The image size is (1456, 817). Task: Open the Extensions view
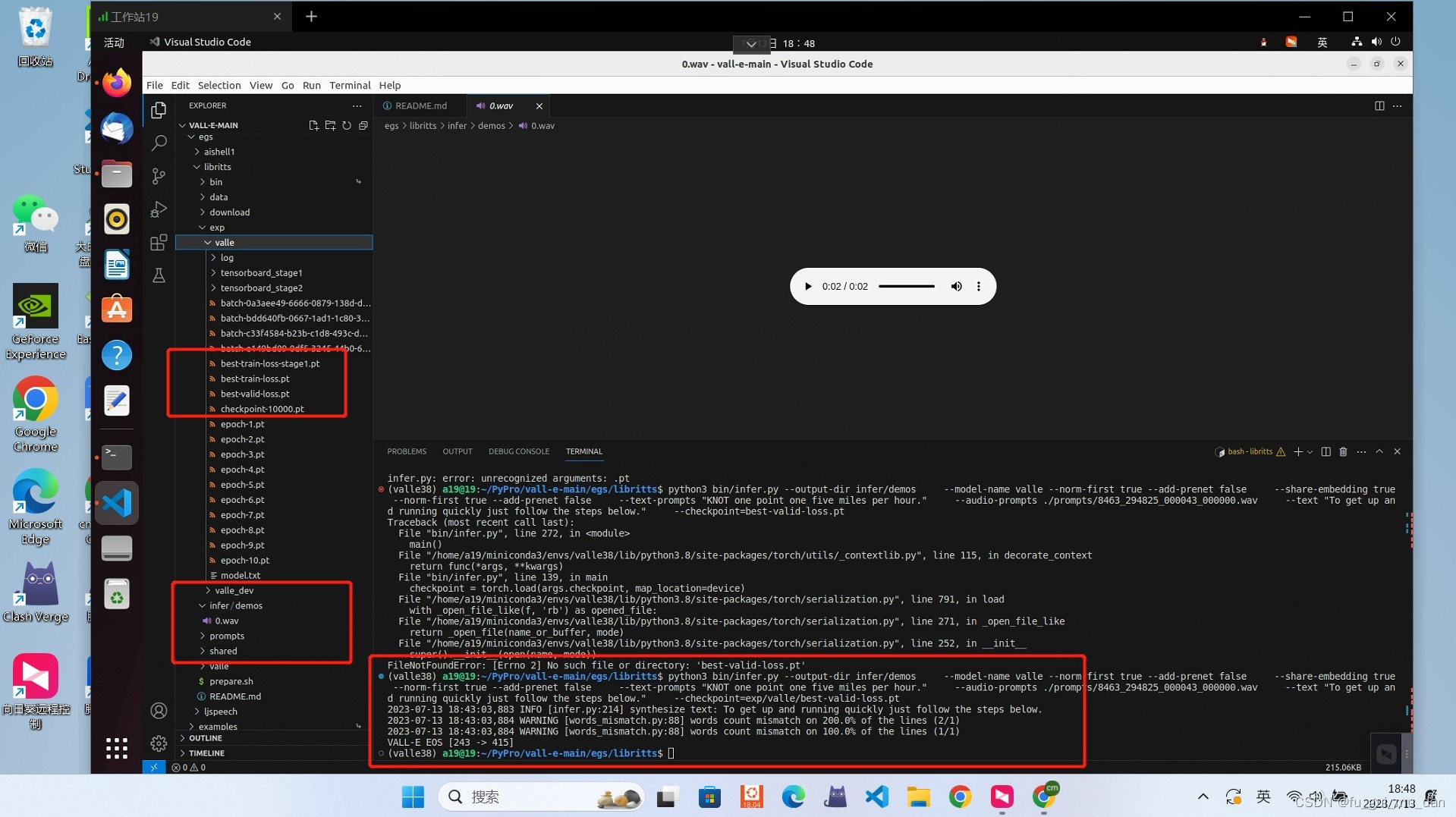[x=159, y=243]
